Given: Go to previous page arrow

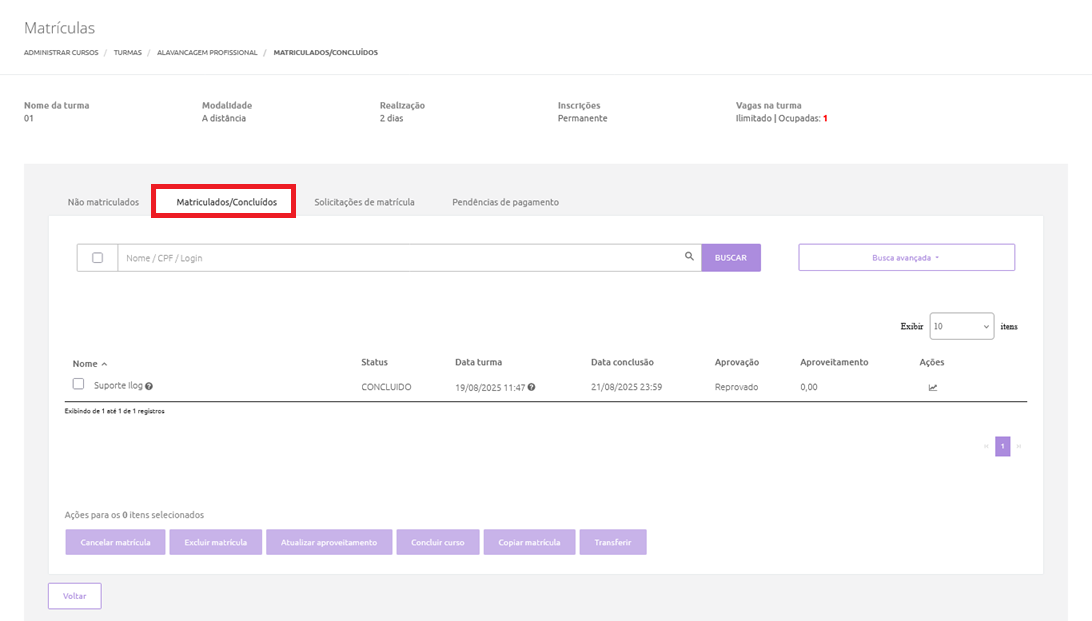Looking at the screenshot, I should pos(985,446).
